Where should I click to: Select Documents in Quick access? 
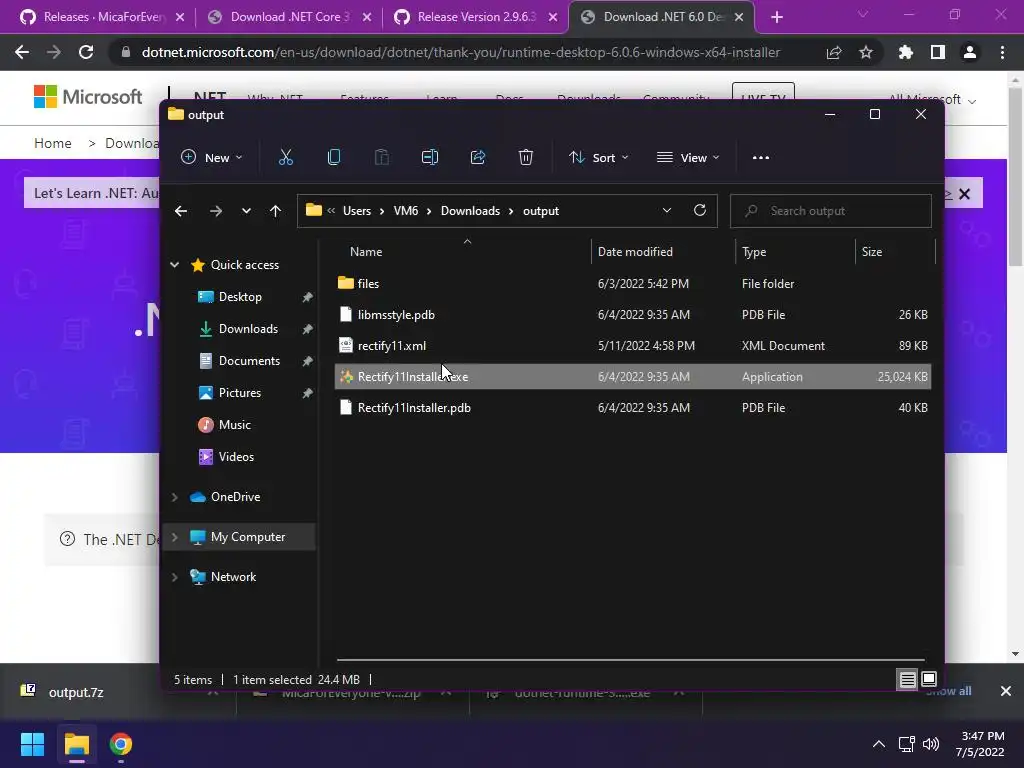coord(249,360)
